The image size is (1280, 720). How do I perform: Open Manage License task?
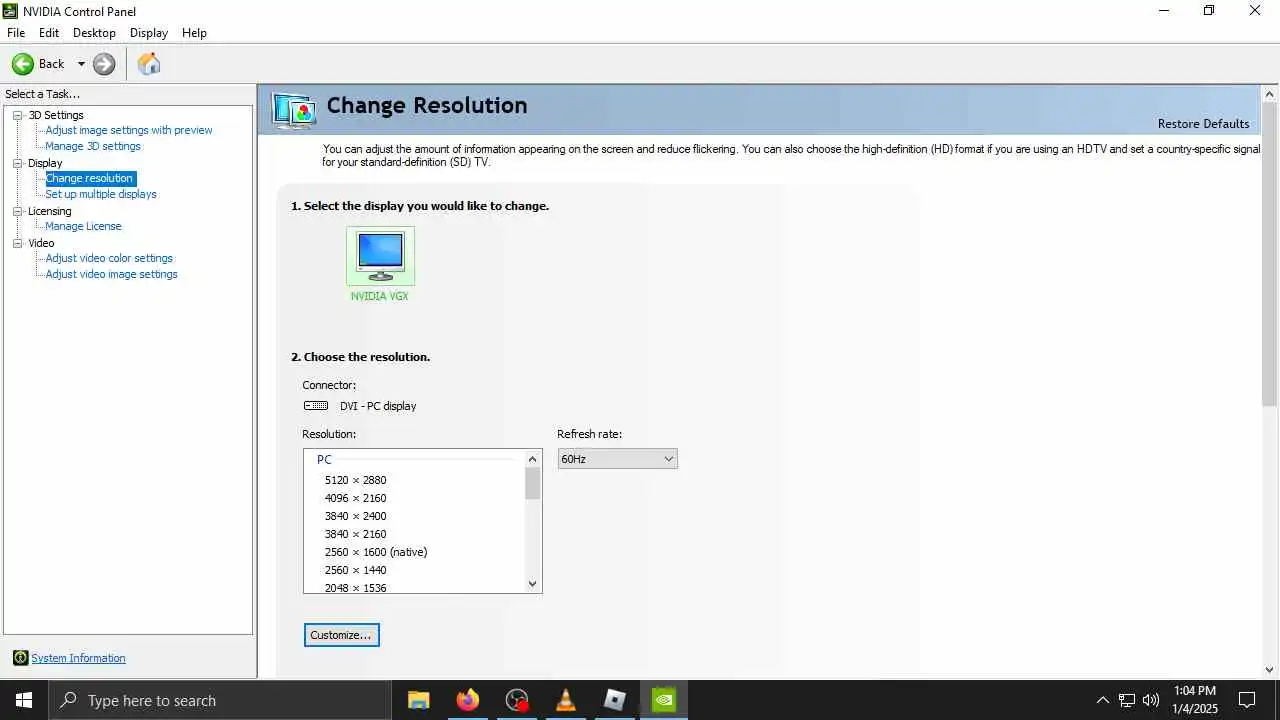83,226
